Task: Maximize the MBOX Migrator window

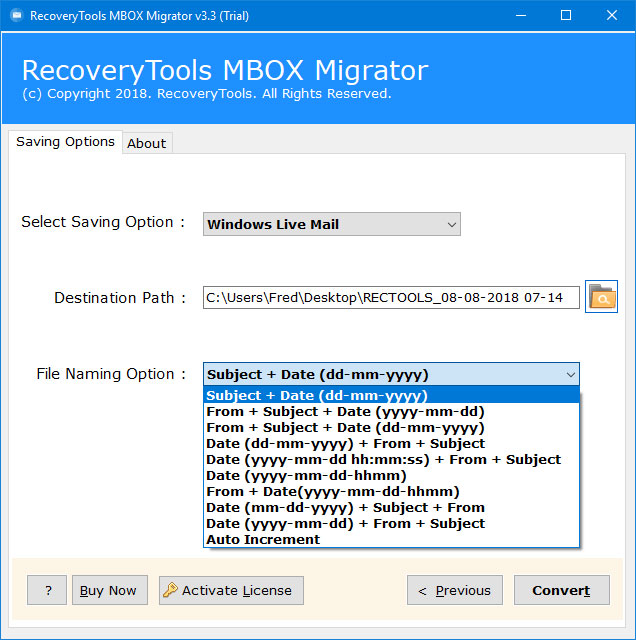Action: [566, 16]
